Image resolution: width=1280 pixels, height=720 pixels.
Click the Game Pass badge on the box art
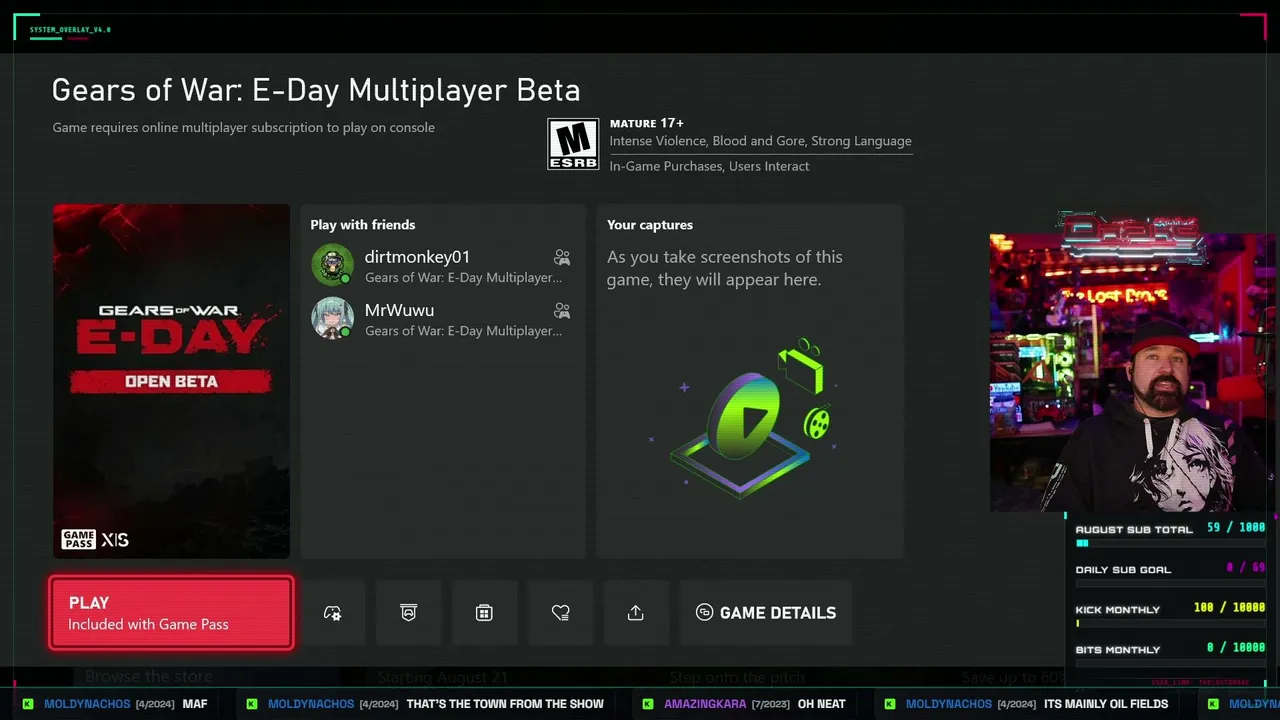pyautogui.click(x=78, y=540)
